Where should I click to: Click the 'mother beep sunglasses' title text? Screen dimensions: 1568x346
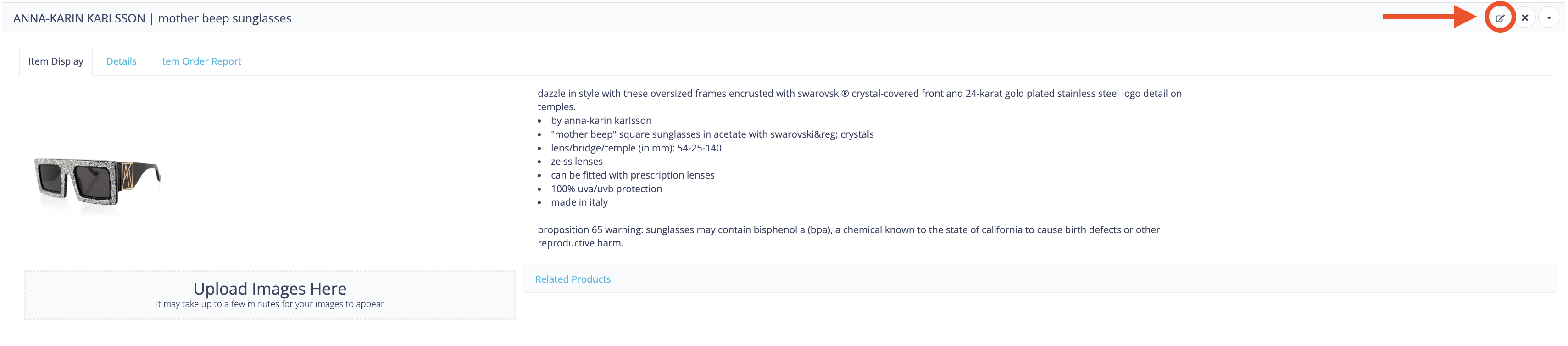click(x=225, y=18)
